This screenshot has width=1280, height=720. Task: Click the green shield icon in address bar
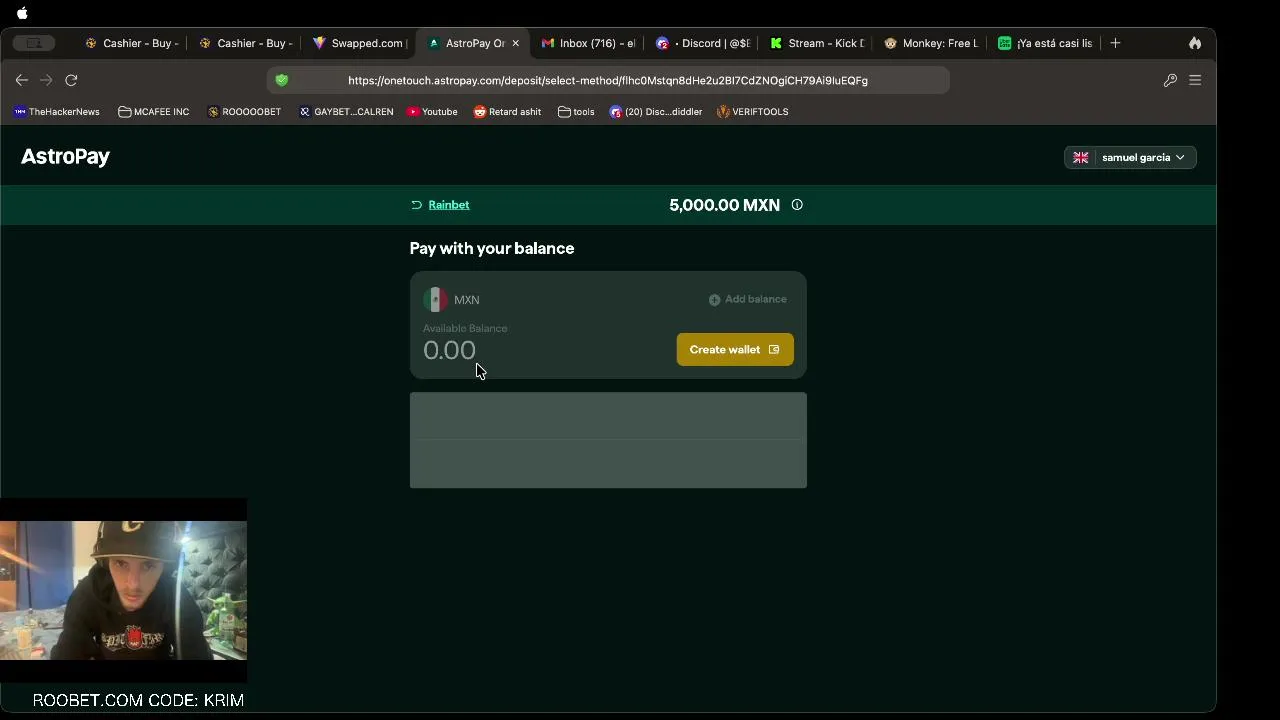pos(282,80)
